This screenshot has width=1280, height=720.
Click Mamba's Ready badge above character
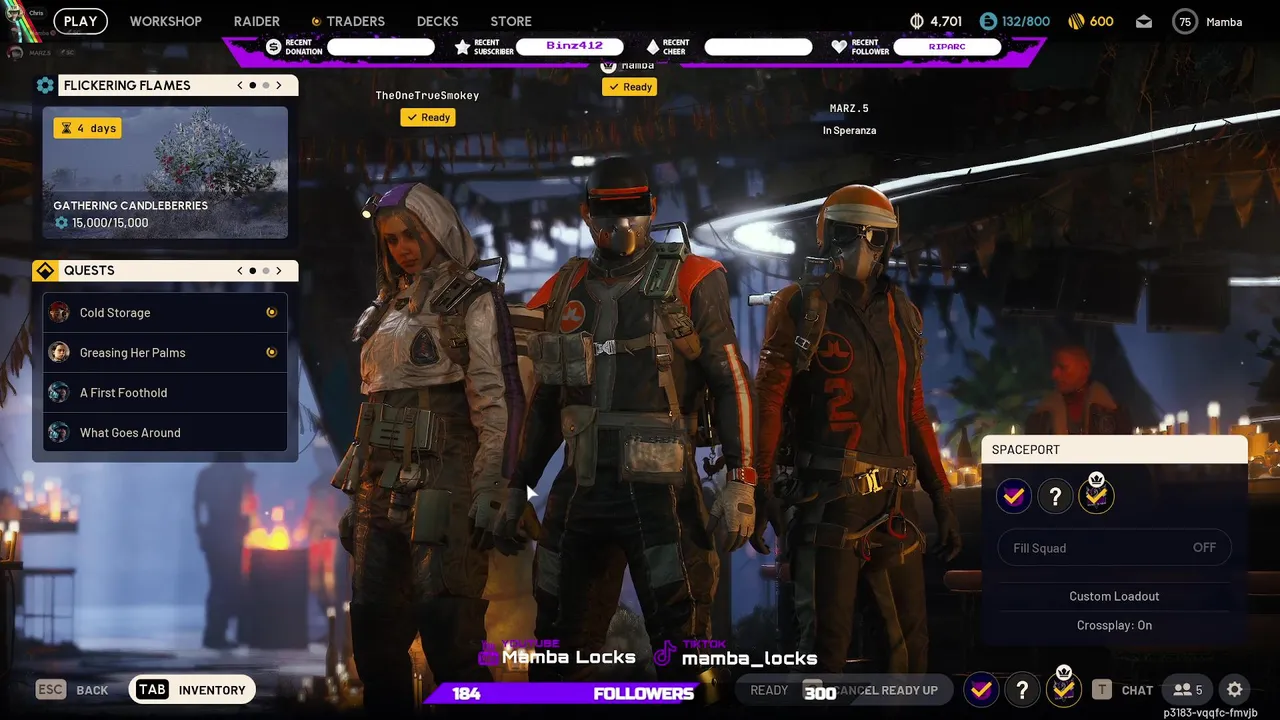click(629, 87)
